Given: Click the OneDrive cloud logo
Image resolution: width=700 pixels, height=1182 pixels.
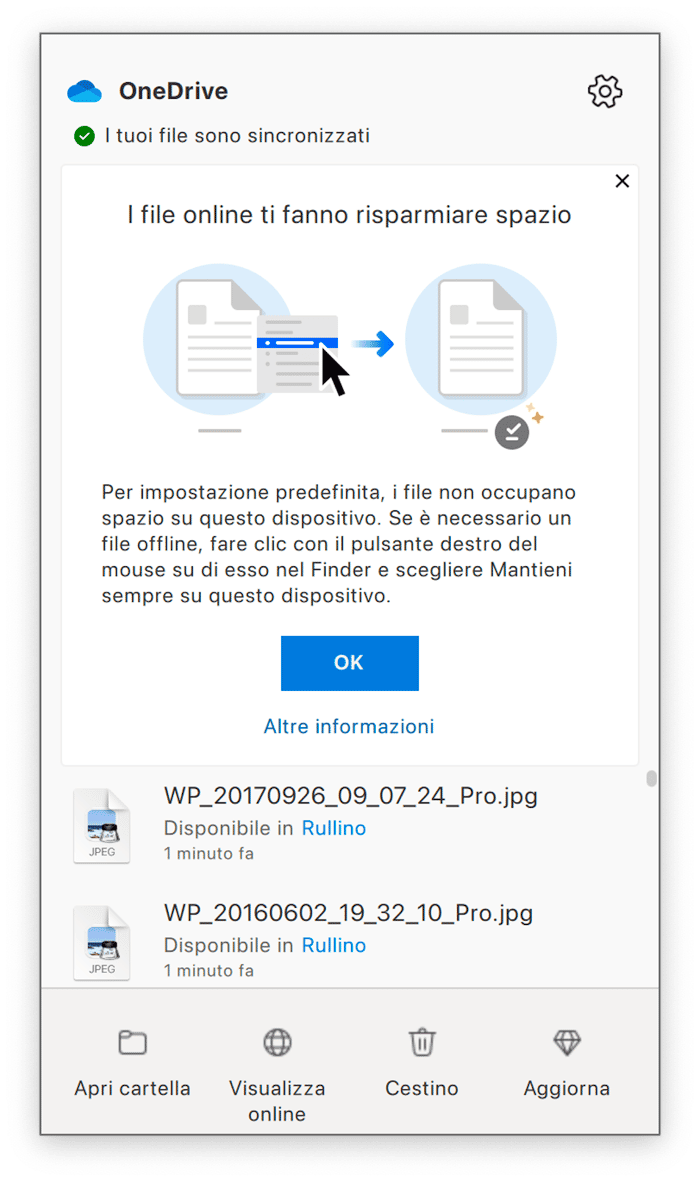Looking at the screenshot, I should coord(84,91).
